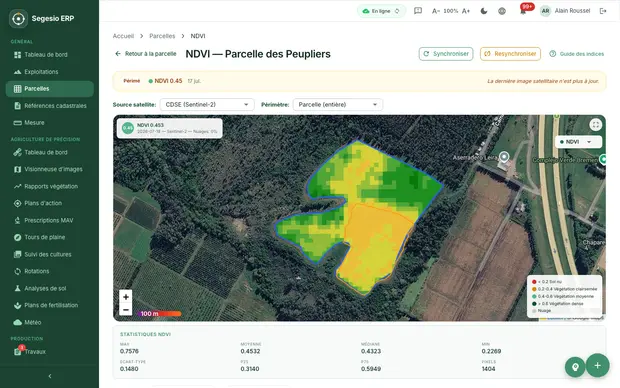The height and width of the screenshot is (388, 620).
Task: Click the Rotations cycle icon
Action: pos(17,271)
